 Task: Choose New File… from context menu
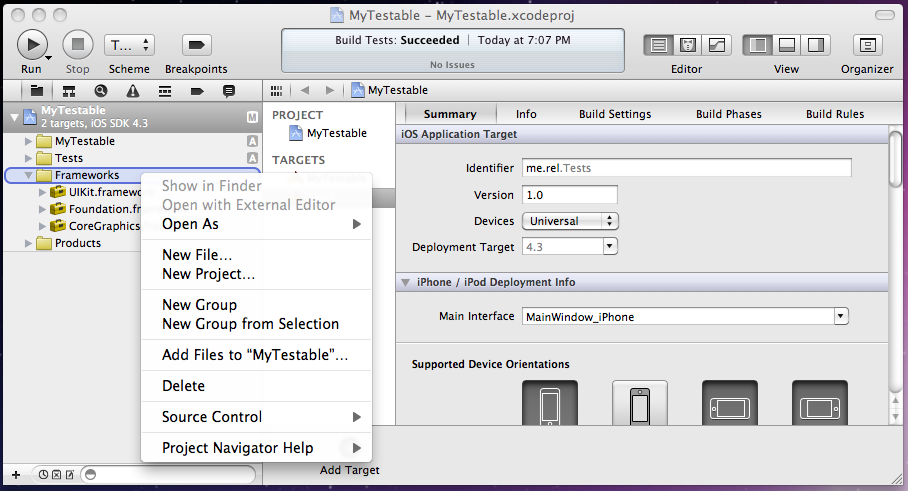(x=256, y=255)
